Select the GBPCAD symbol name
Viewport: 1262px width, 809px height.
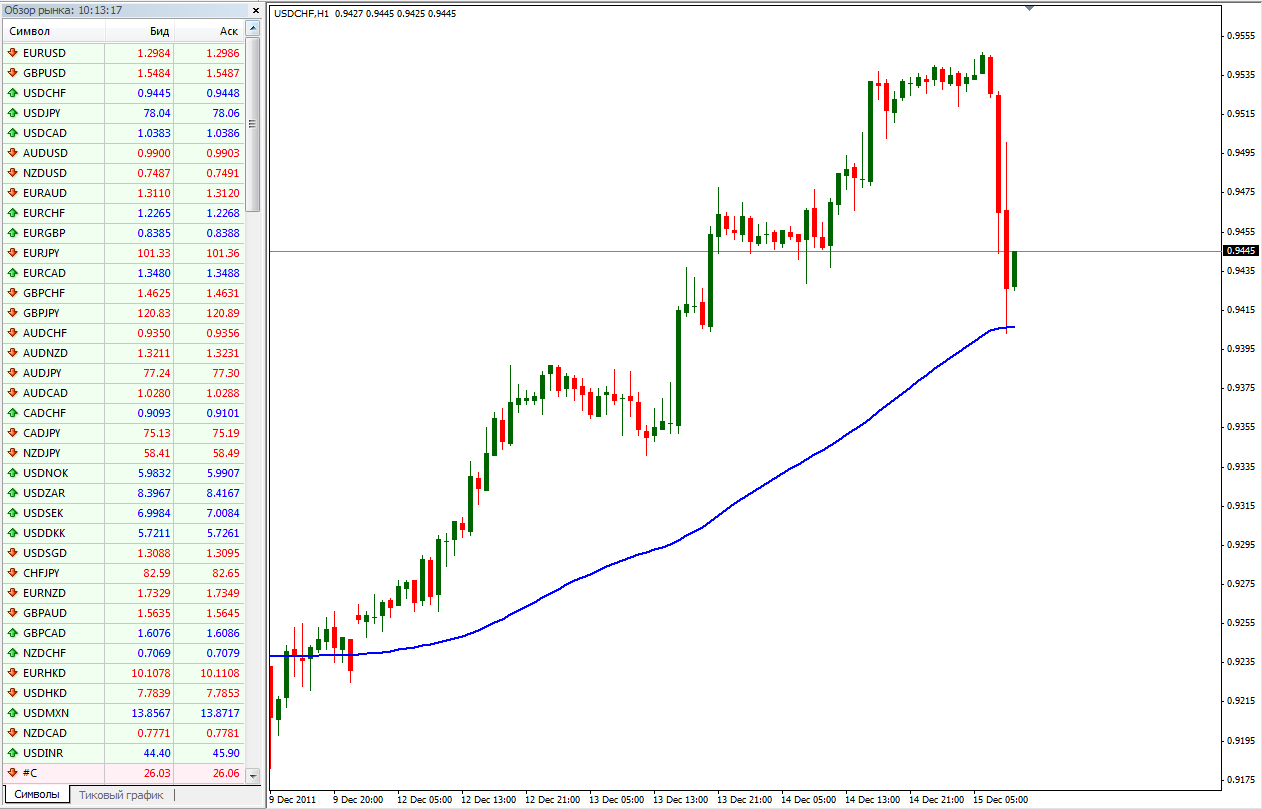[x=45, y=633]
